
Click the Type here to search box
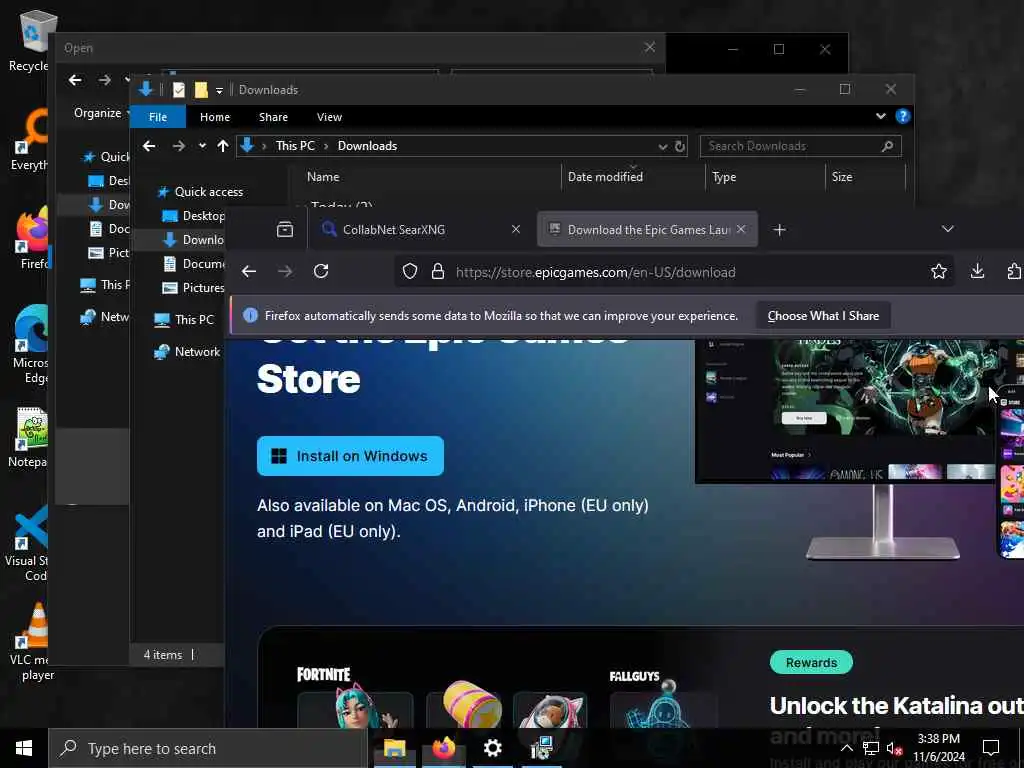pyautogui.click(x=208, y=748)
